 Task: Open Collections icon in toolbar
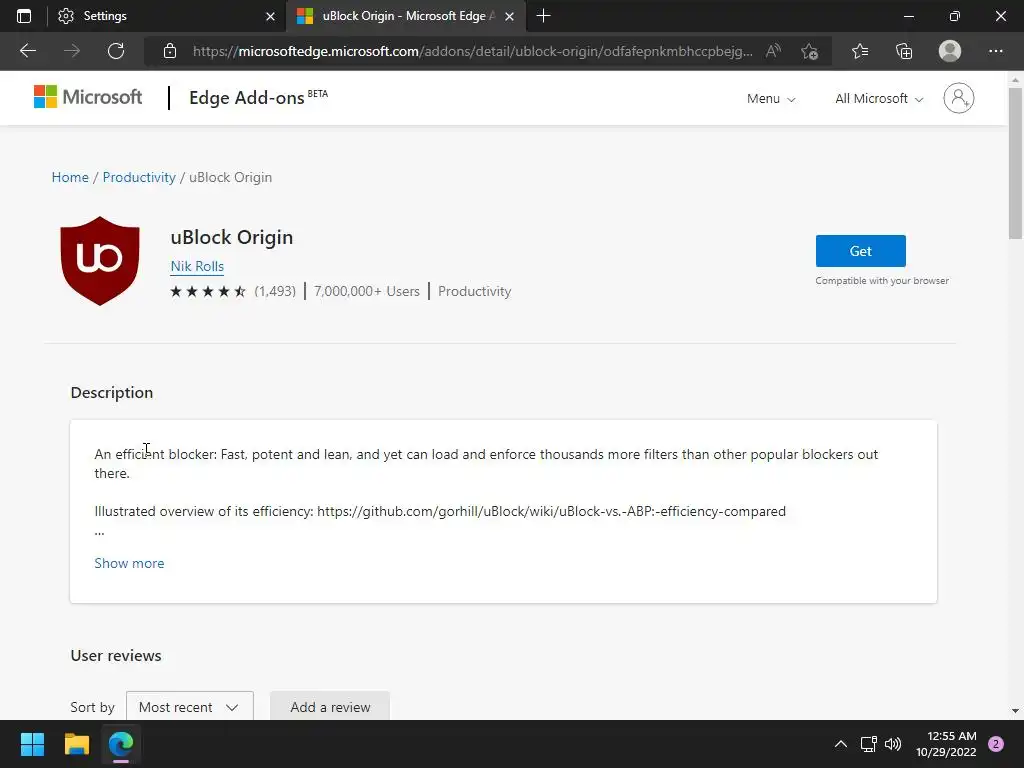[904, 51]
